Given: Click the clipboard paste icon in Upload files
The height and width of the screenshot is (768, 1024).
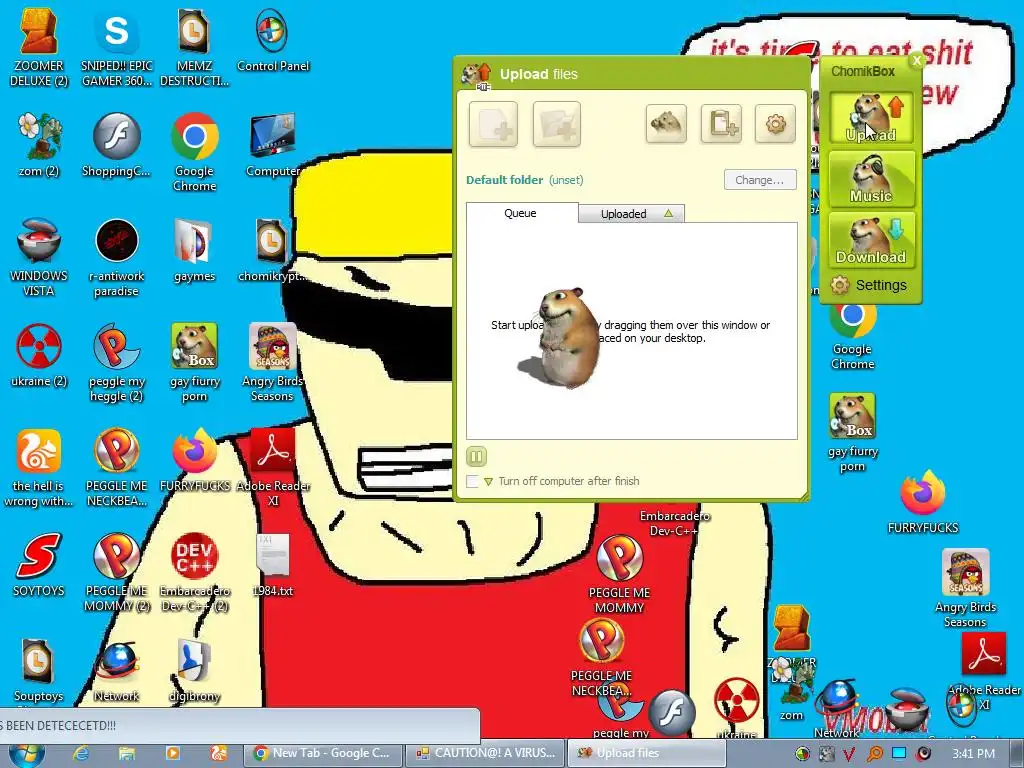Looking at the screenshot, I should coord(721,123).
